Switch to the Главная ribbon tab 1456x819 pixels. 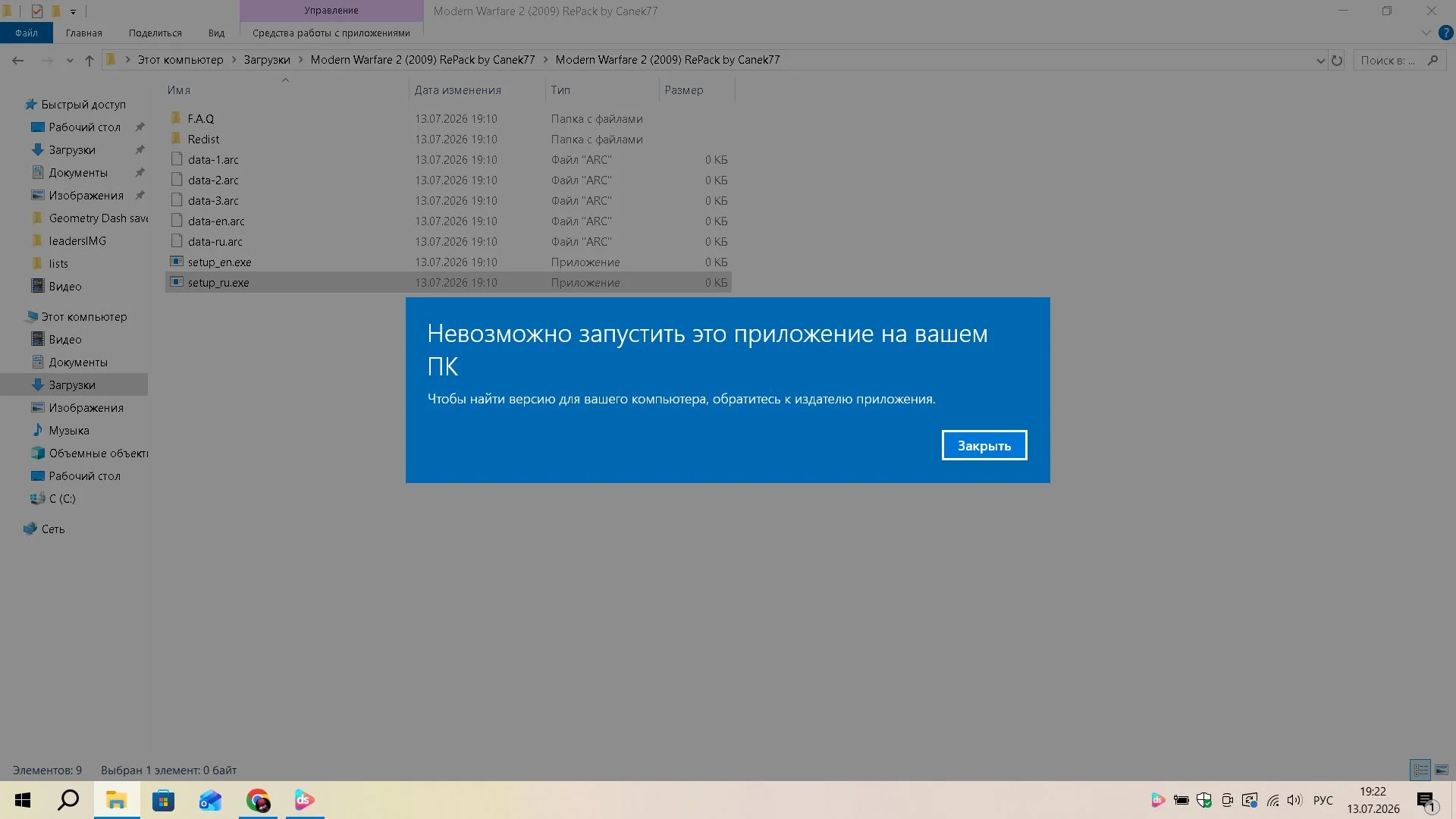pos(83,33)
